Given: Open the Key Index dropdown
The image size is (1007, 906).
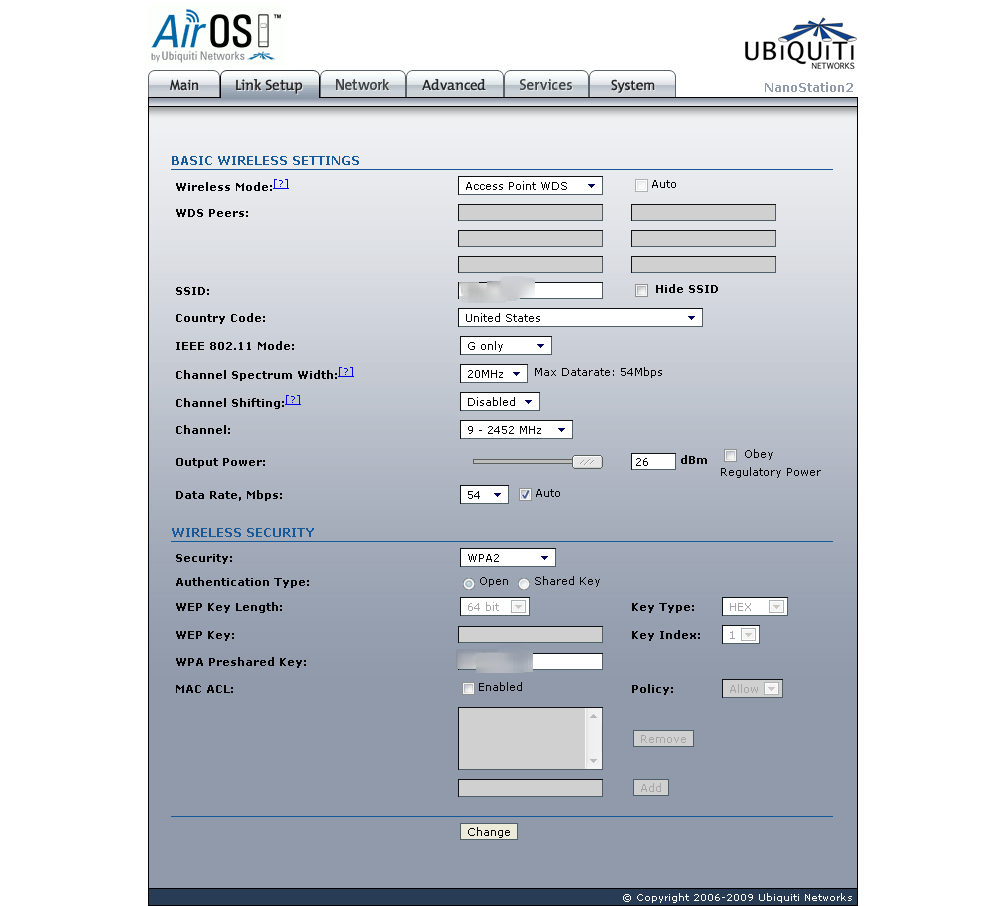Looking at the screenshot, I should coord(740,635).
